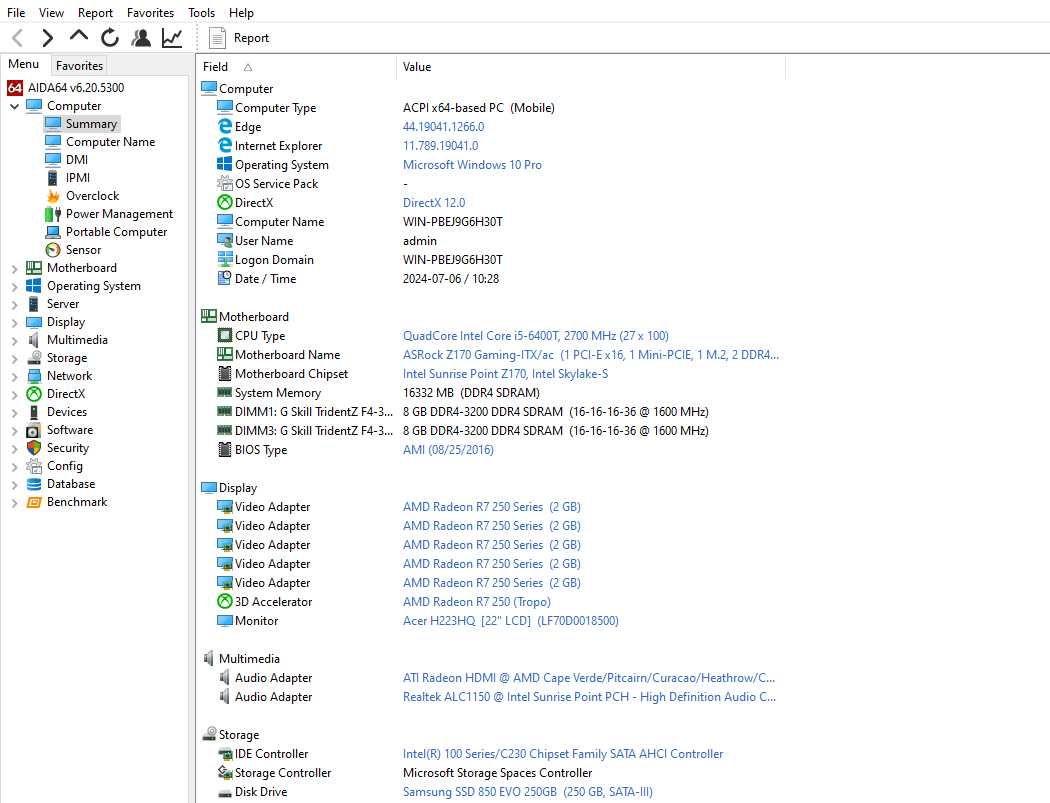The height and width of the screenshot is (803, 1050).
Task: Open the Help menu
Action: pos(241,13)
